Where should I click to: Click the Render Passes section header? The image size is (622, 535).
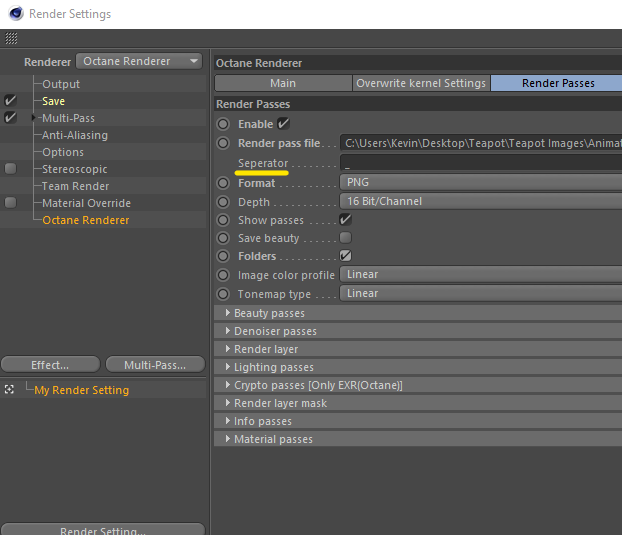tap(418, 104)
